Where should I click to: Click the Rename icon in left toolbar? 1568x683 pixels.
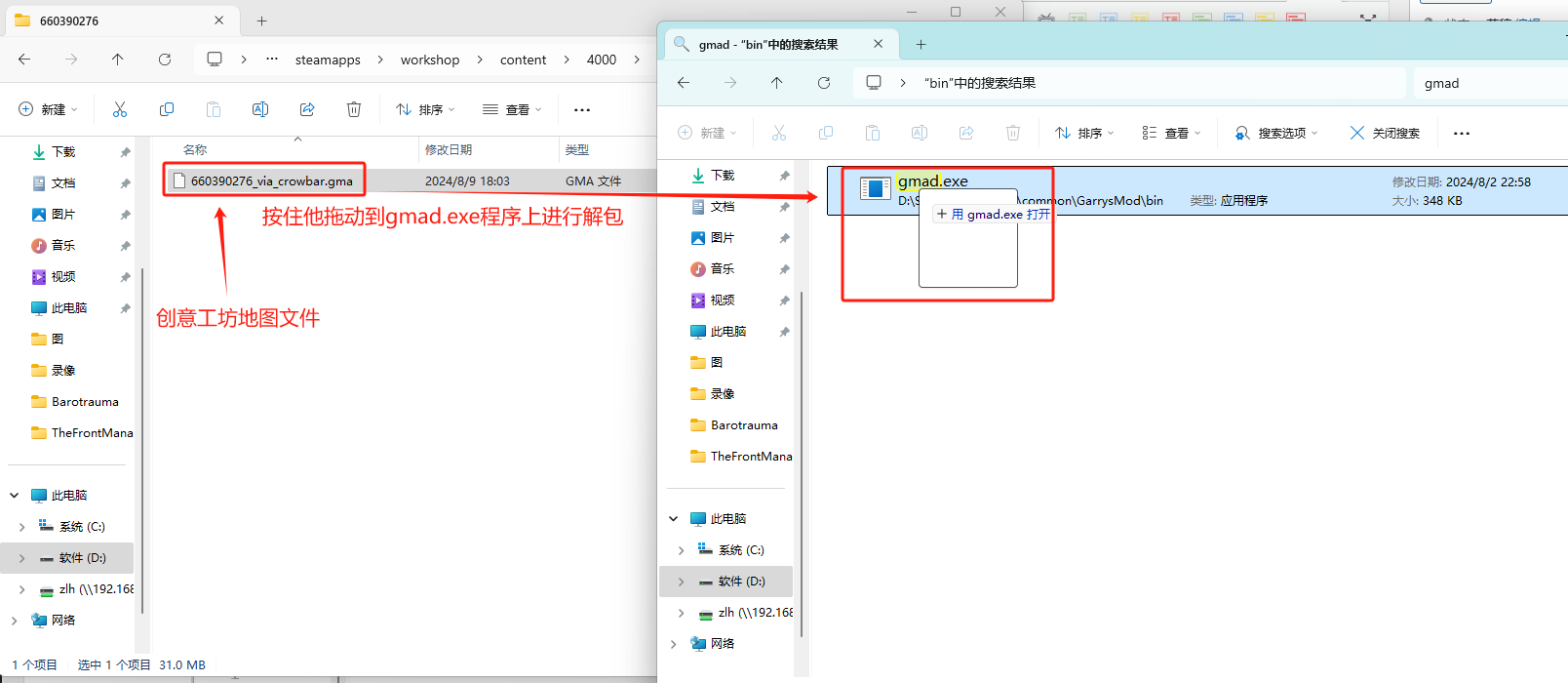[x=260, y=110]
